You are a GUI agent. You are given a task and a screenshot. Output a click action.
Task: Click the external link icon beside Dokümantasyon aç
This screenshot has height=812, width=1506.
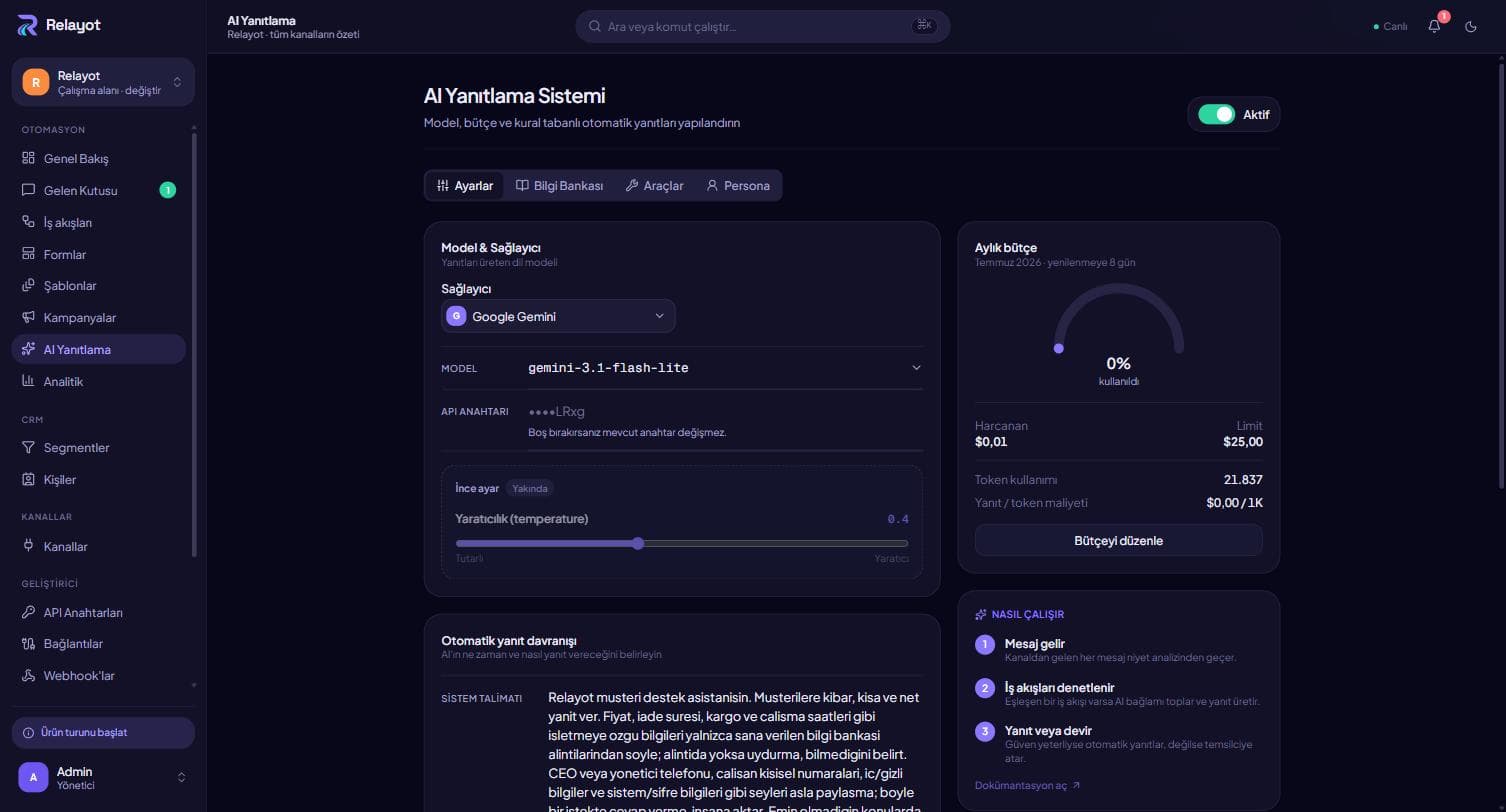coord(1076,786)
